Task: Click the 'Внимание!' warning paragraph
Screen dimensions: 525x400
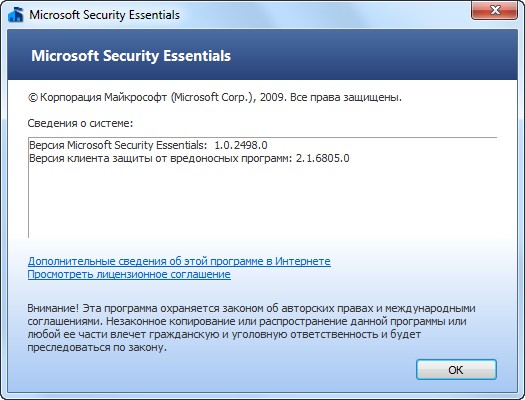Action: (x=251, y=327)
